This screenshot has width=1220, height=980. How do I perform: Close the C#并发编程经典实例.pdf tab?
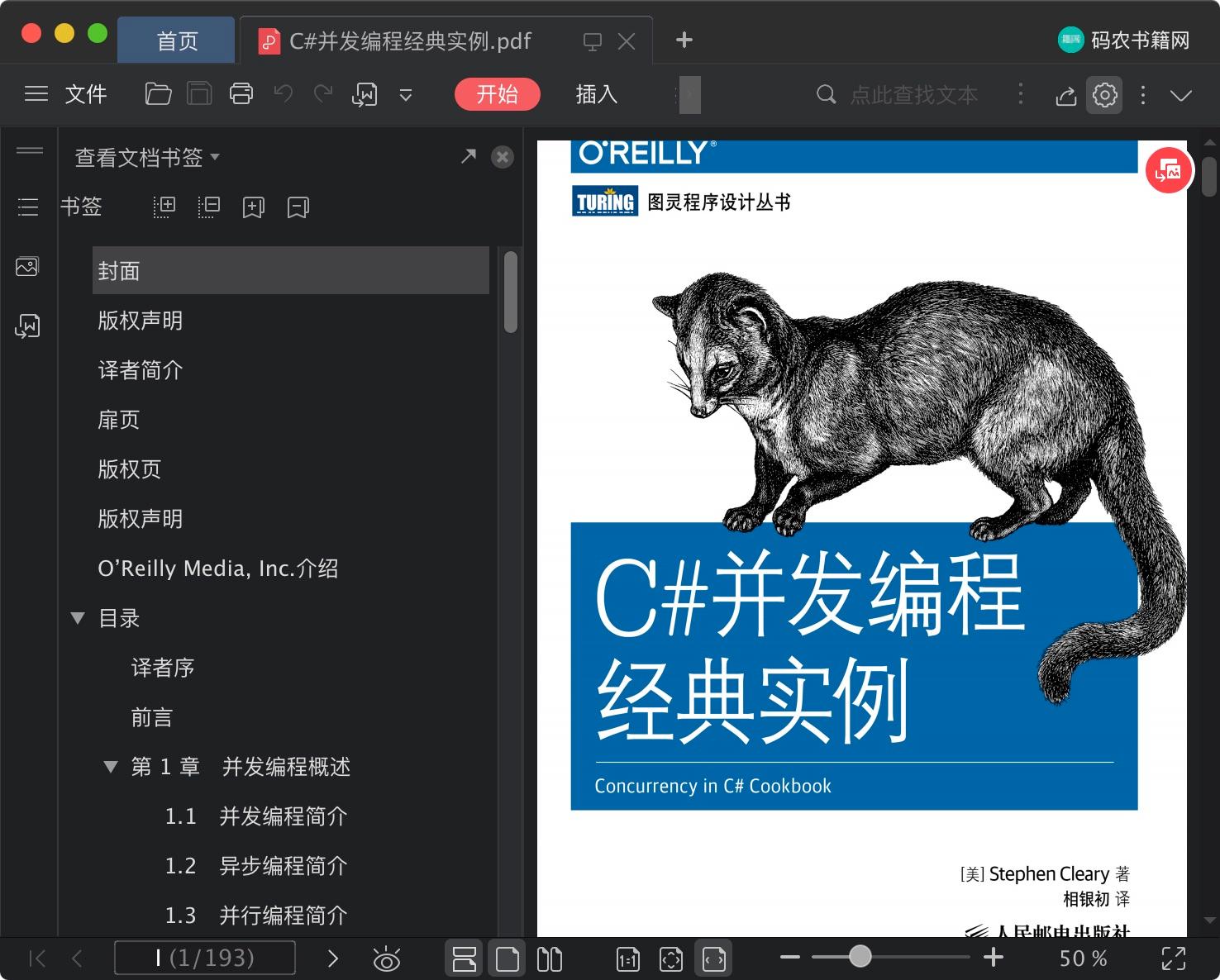[x=627, y=41]
